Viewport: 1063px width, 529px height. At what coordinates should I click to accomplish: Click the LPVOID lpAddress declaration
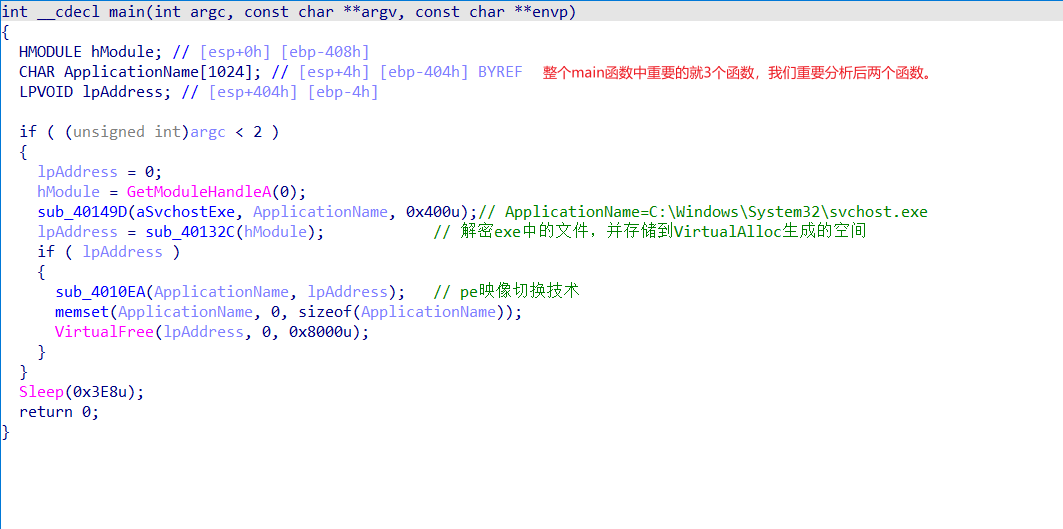tap(95, 92)
